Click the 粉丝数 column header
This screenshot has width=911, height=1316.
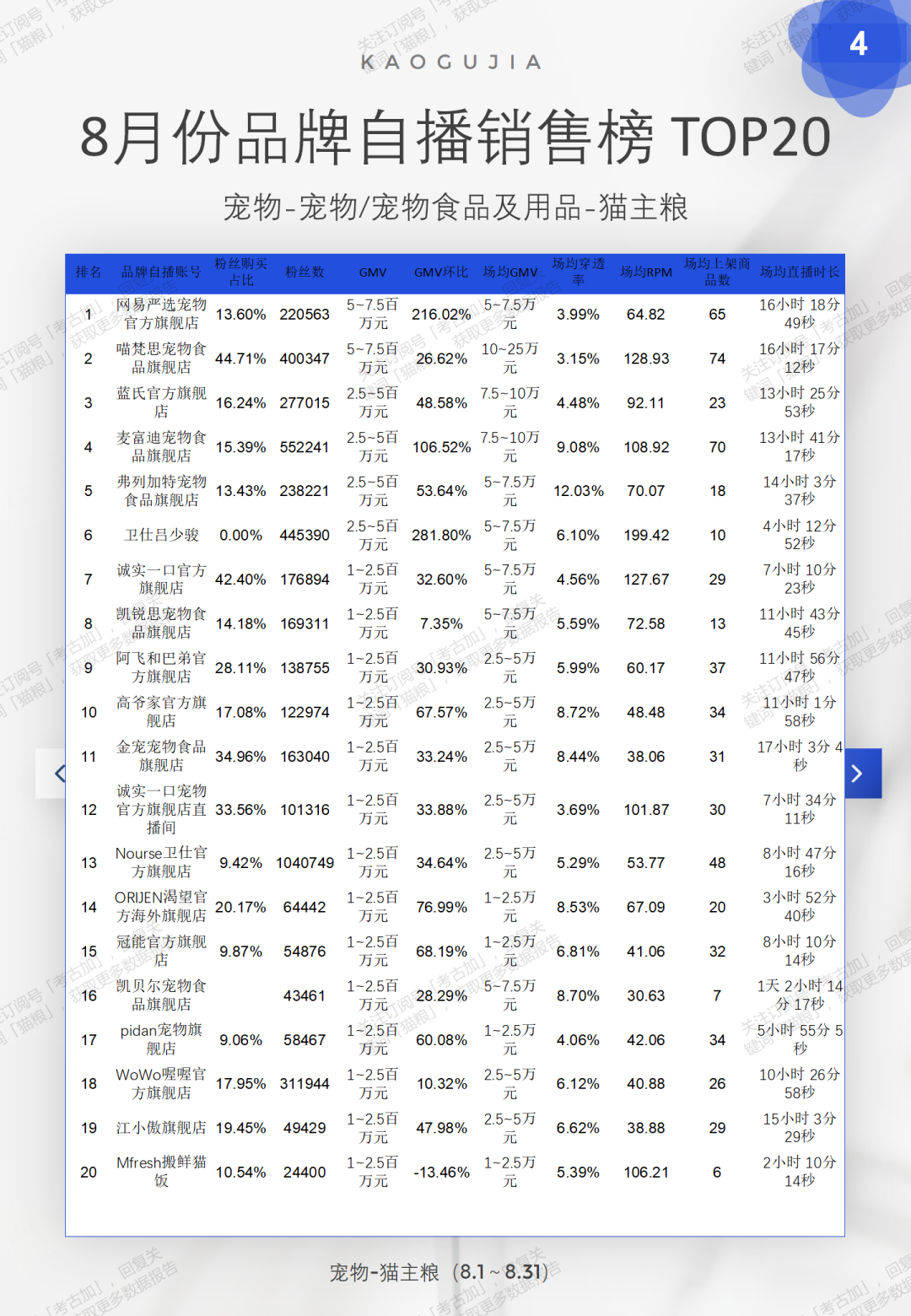pos(305,272)
